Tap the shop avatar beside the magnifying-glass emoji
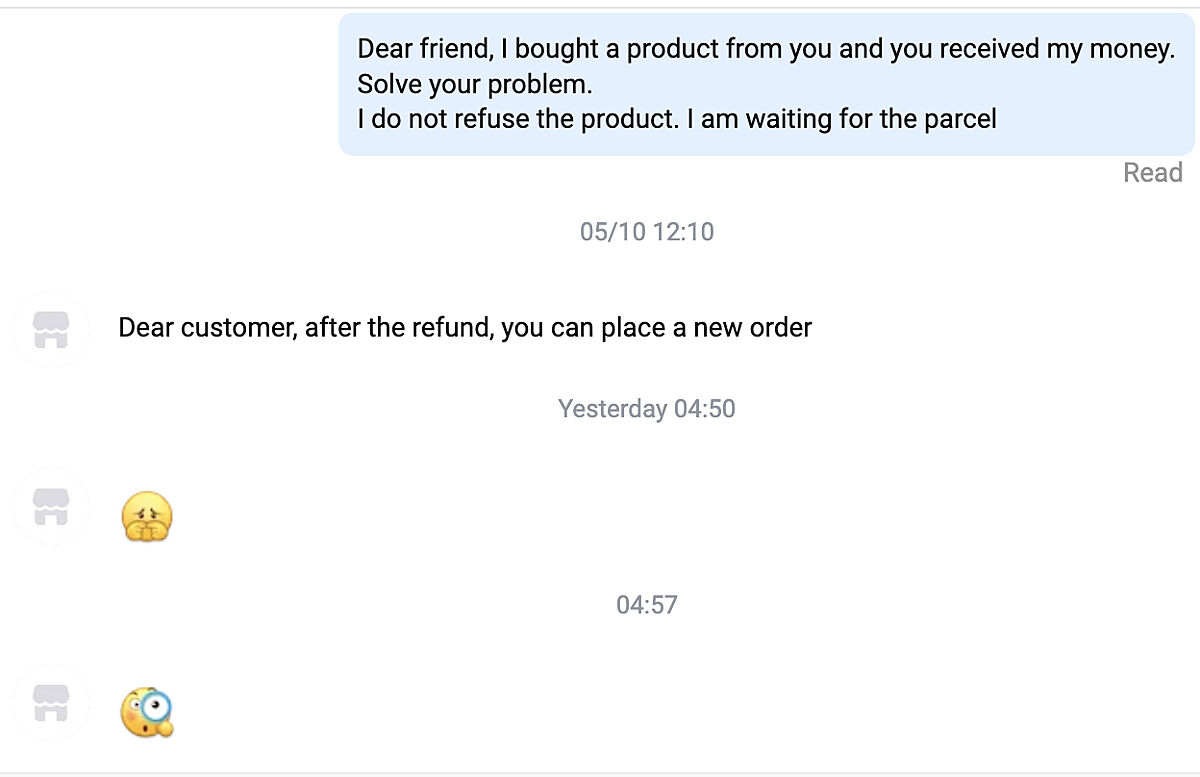The image size is (1200, 777). pos(51,703)
